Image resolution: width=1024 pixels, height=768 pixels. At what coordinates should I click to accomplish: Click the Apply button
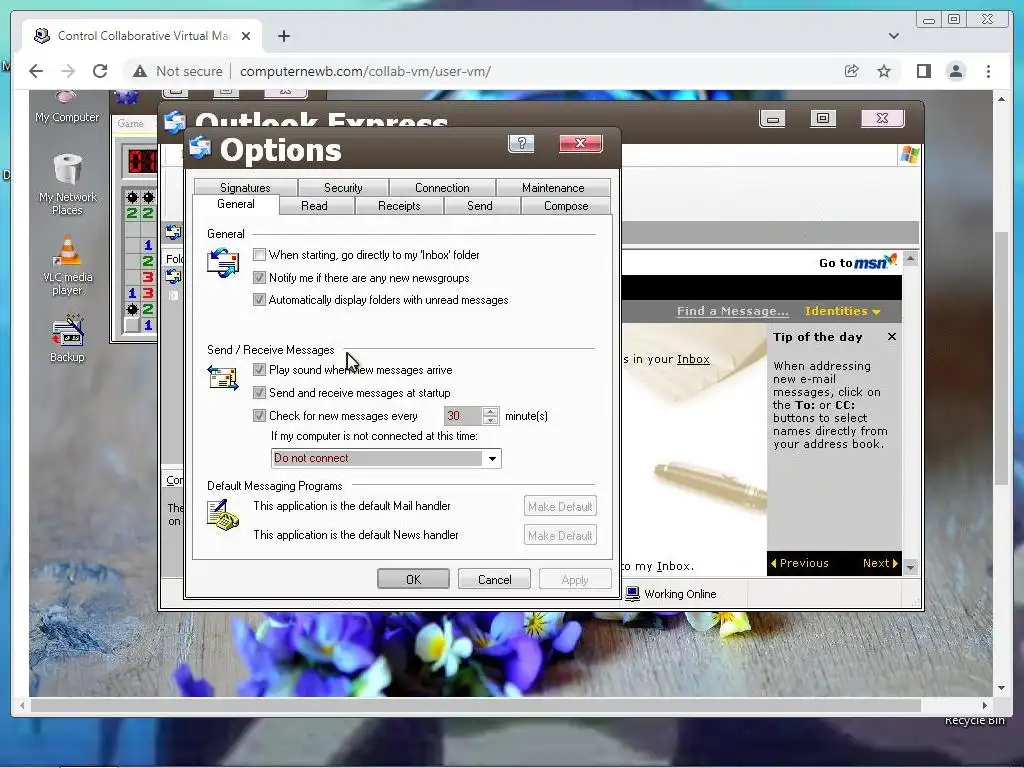(x=575, y=579)
